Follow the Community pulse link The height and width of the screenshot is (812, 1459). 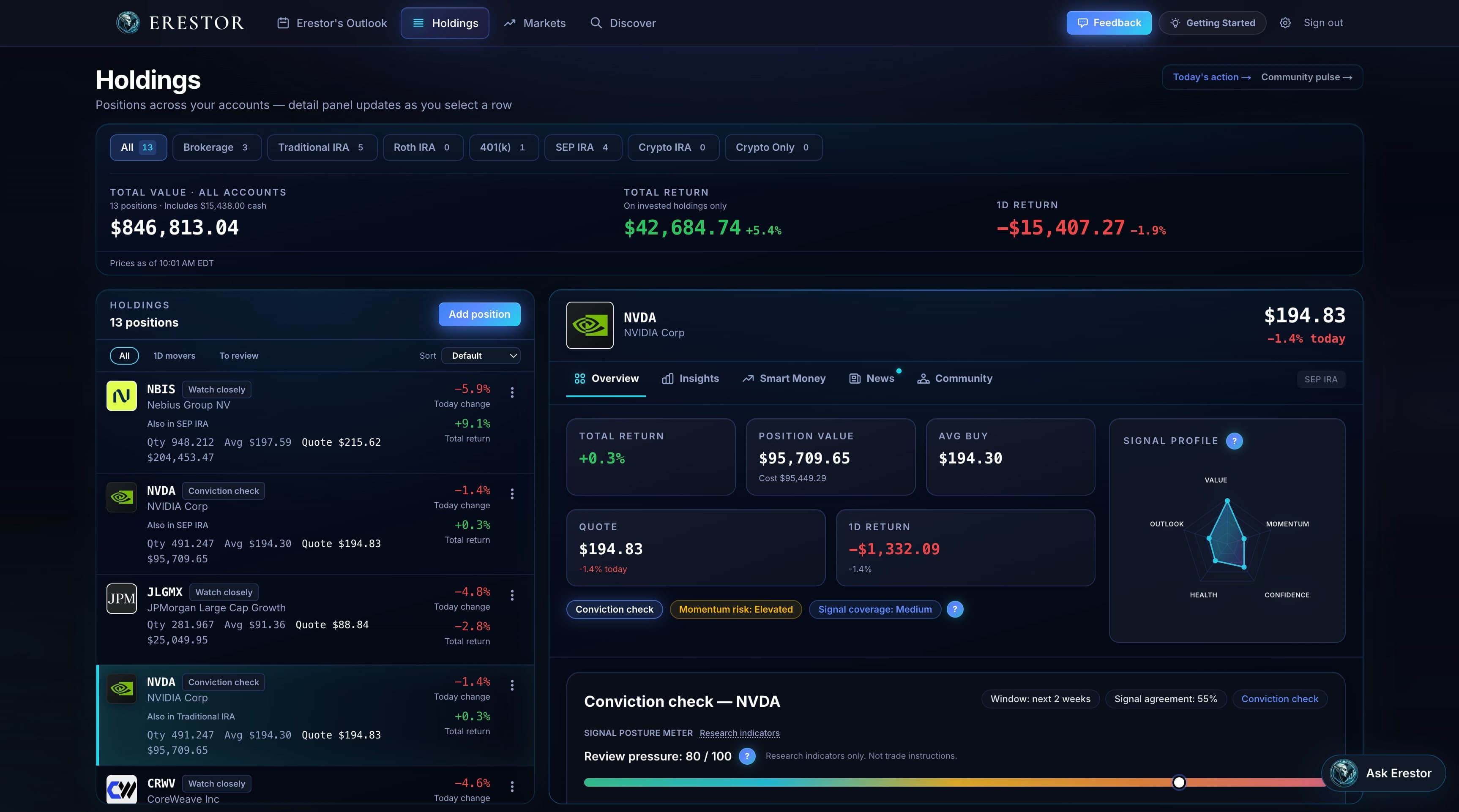[1306, 77]
